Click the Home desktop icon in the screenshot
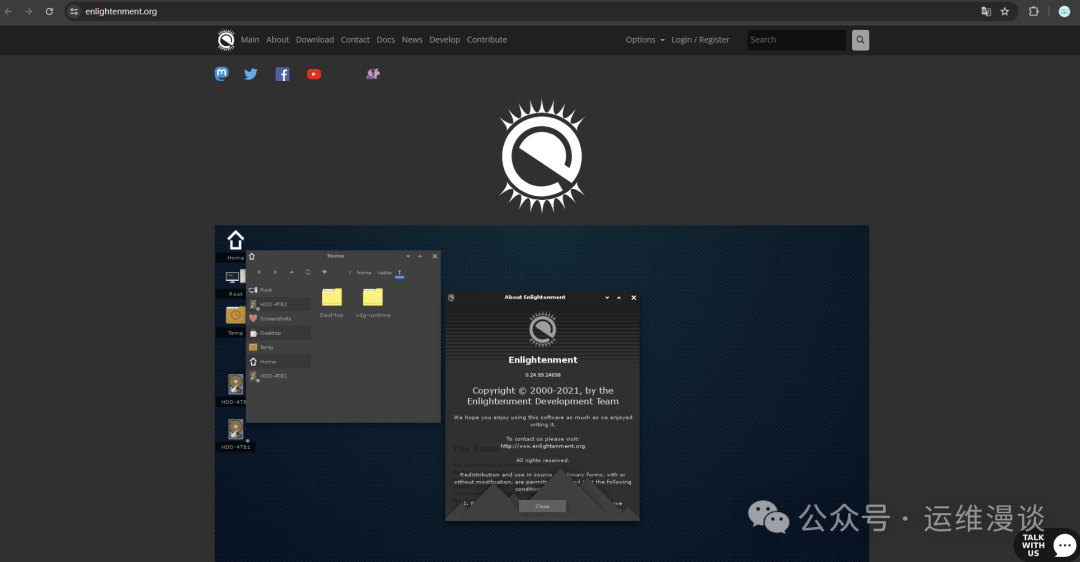Screen dimensions: 1080x562 pyautogui.click(x=236, y=240)
